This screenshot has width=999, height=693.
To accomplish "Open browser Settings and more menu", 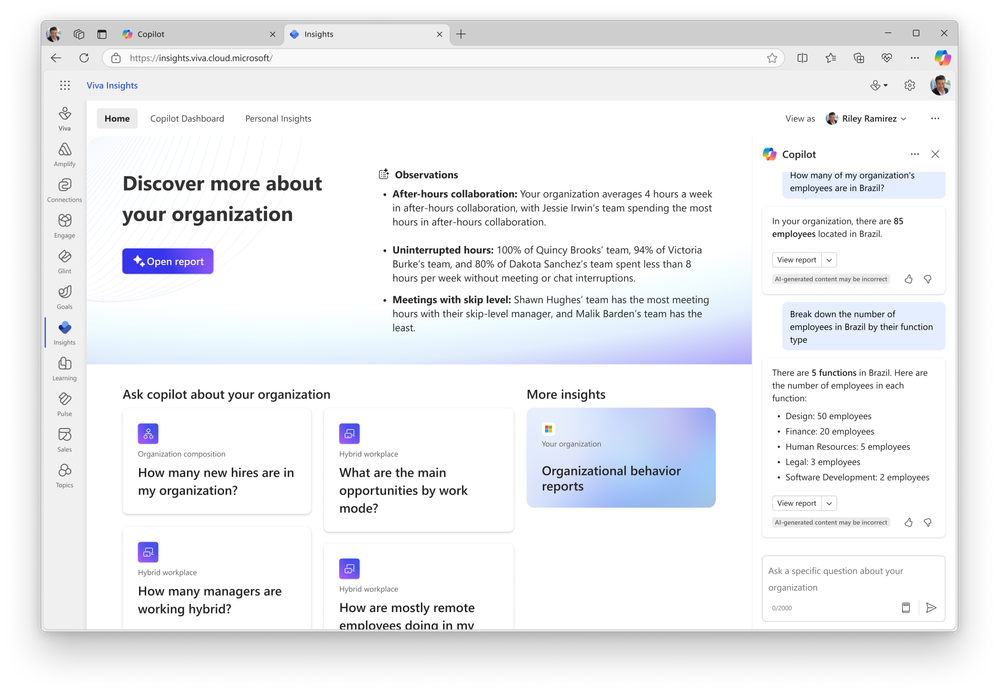I will 914,58.
